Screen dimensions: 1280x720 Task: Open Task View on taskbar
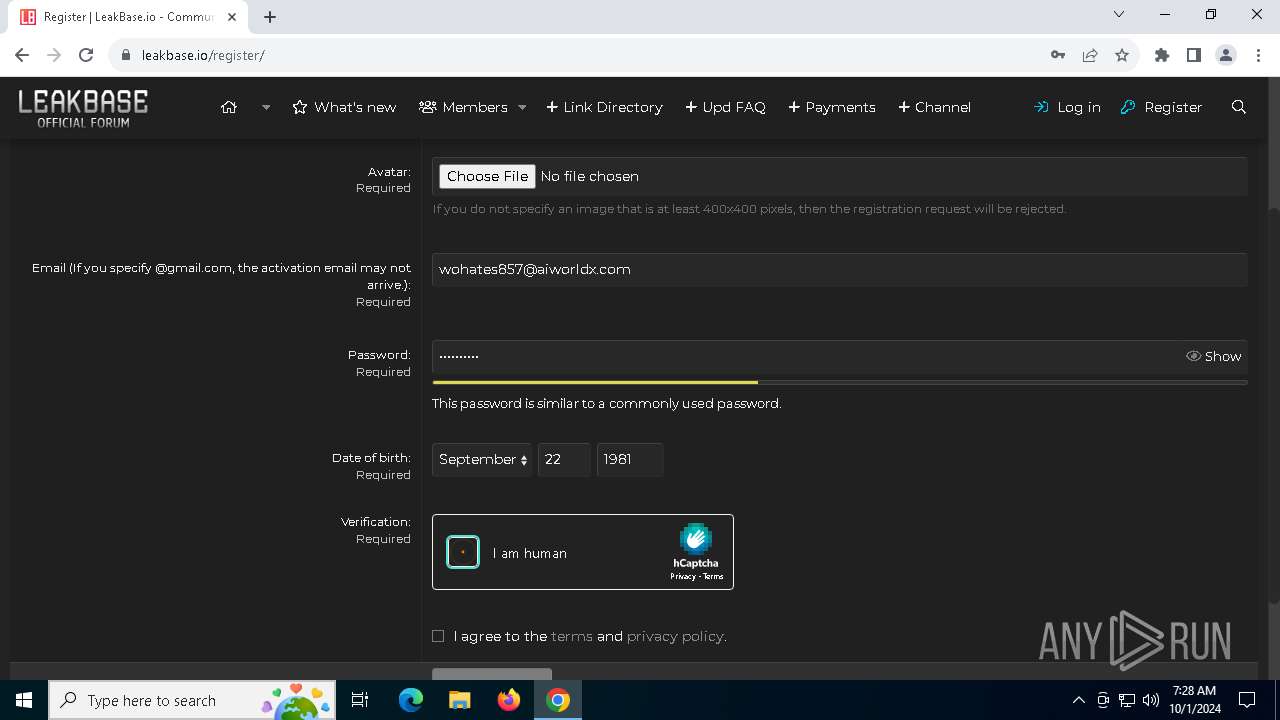coord(360,700)
